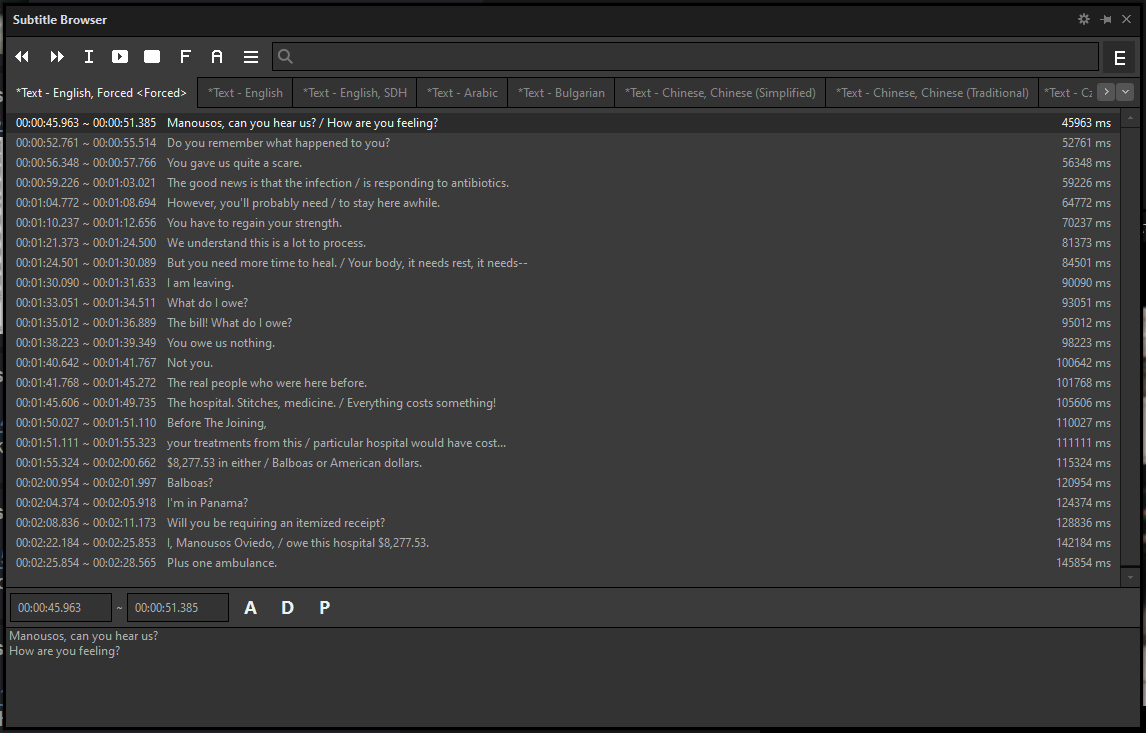This screenshot has height=733, width=1146.
Task: Switch to the Text - Bulgarian tab
Action: [x=561, y=93]
